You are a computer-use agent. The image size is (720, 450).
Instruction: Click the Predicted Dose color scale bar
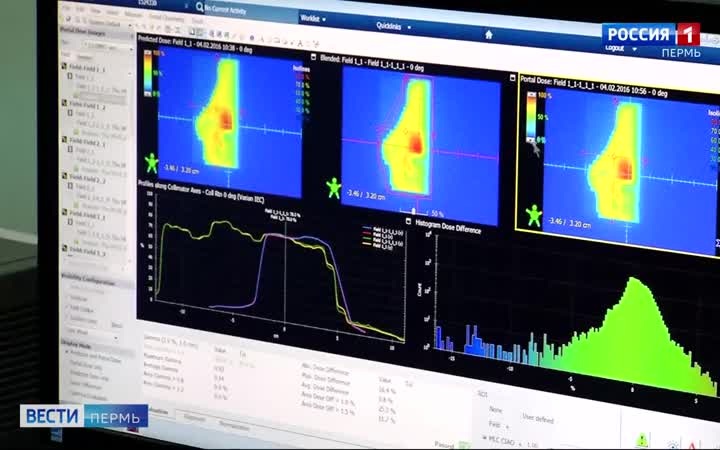148,73
